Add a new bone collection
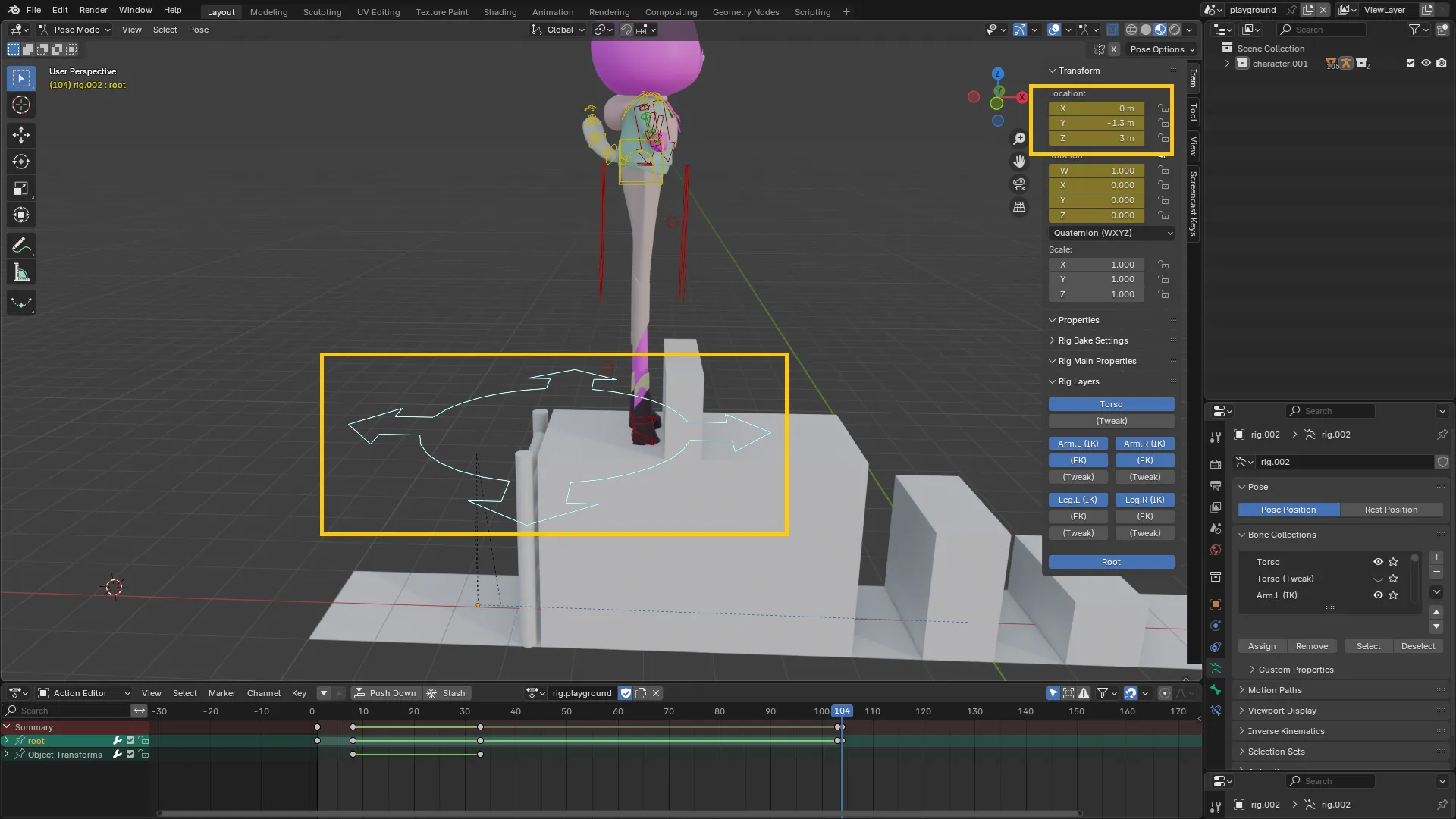Screen dimensions: 1456x819 coord(1436,557)
